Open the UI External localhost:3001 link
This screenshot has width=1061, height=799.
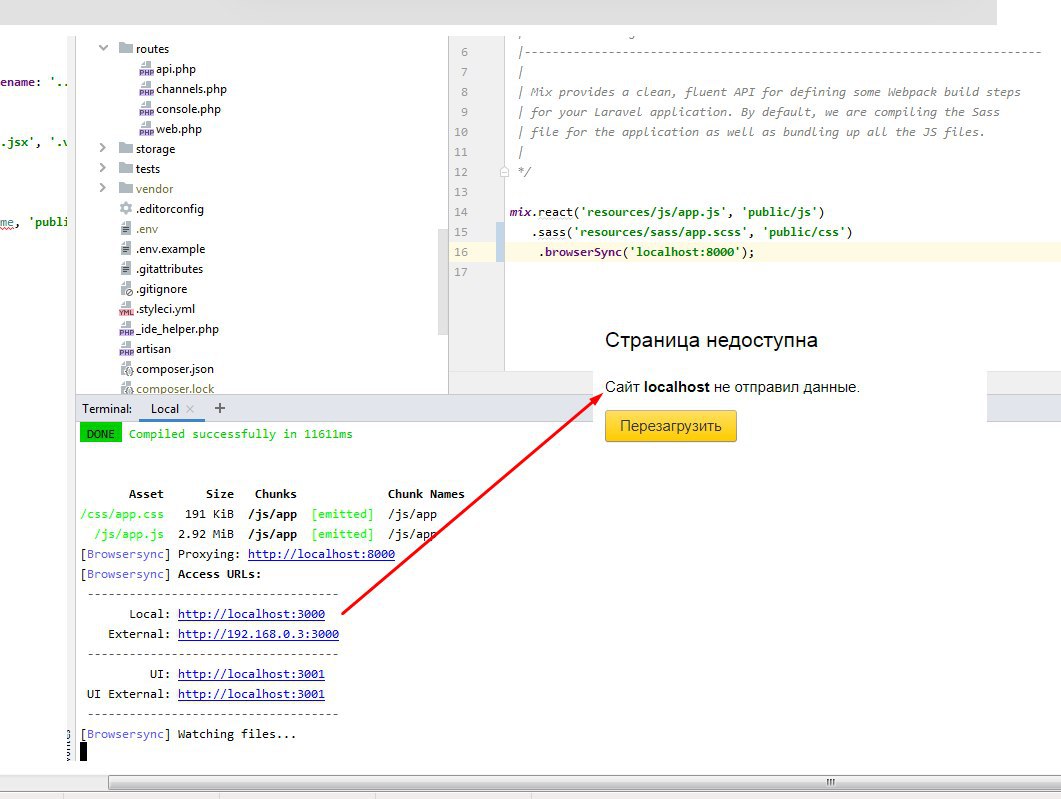click(251, 694)
